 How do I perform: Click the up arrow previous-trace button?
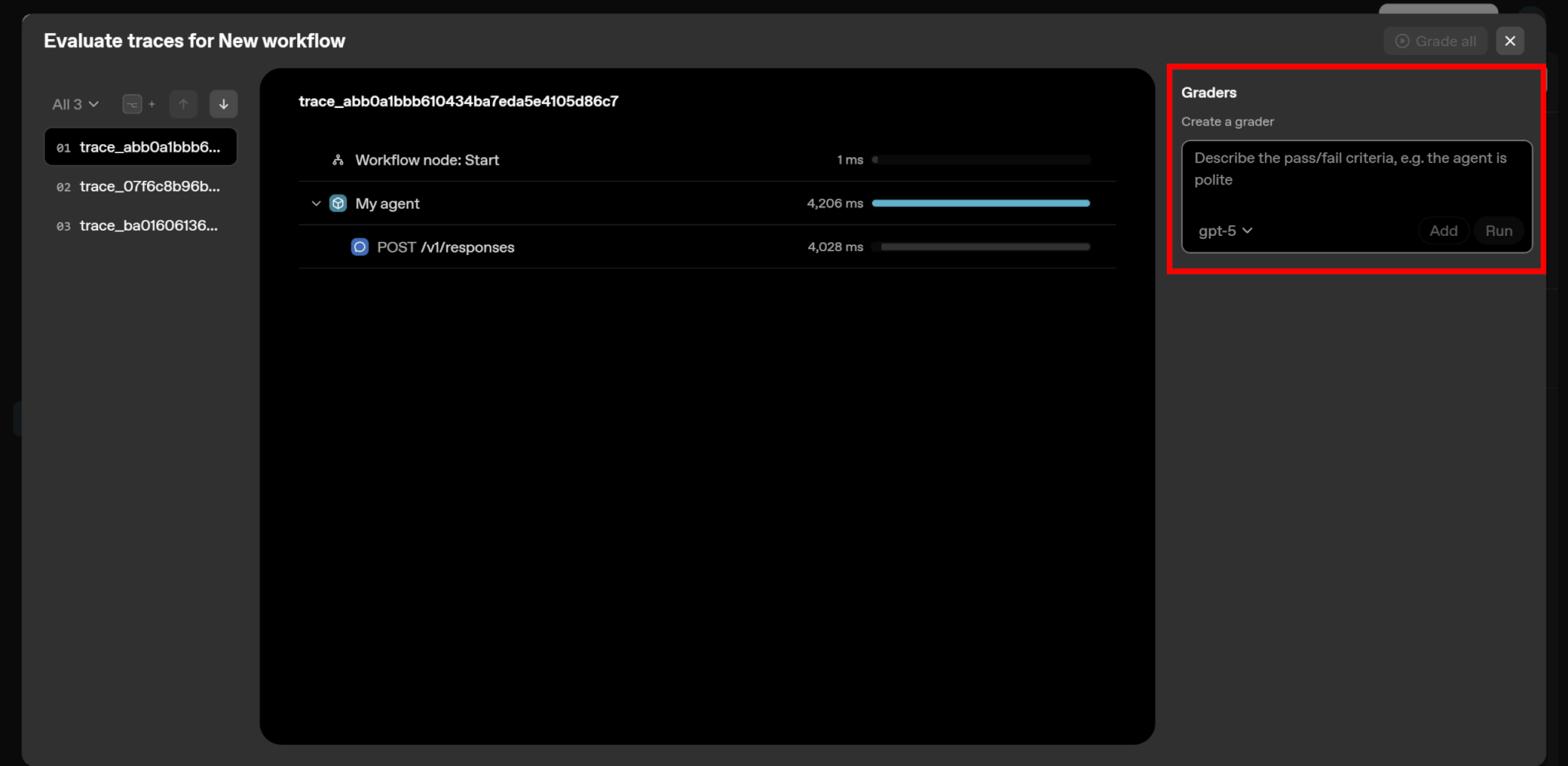183,104
